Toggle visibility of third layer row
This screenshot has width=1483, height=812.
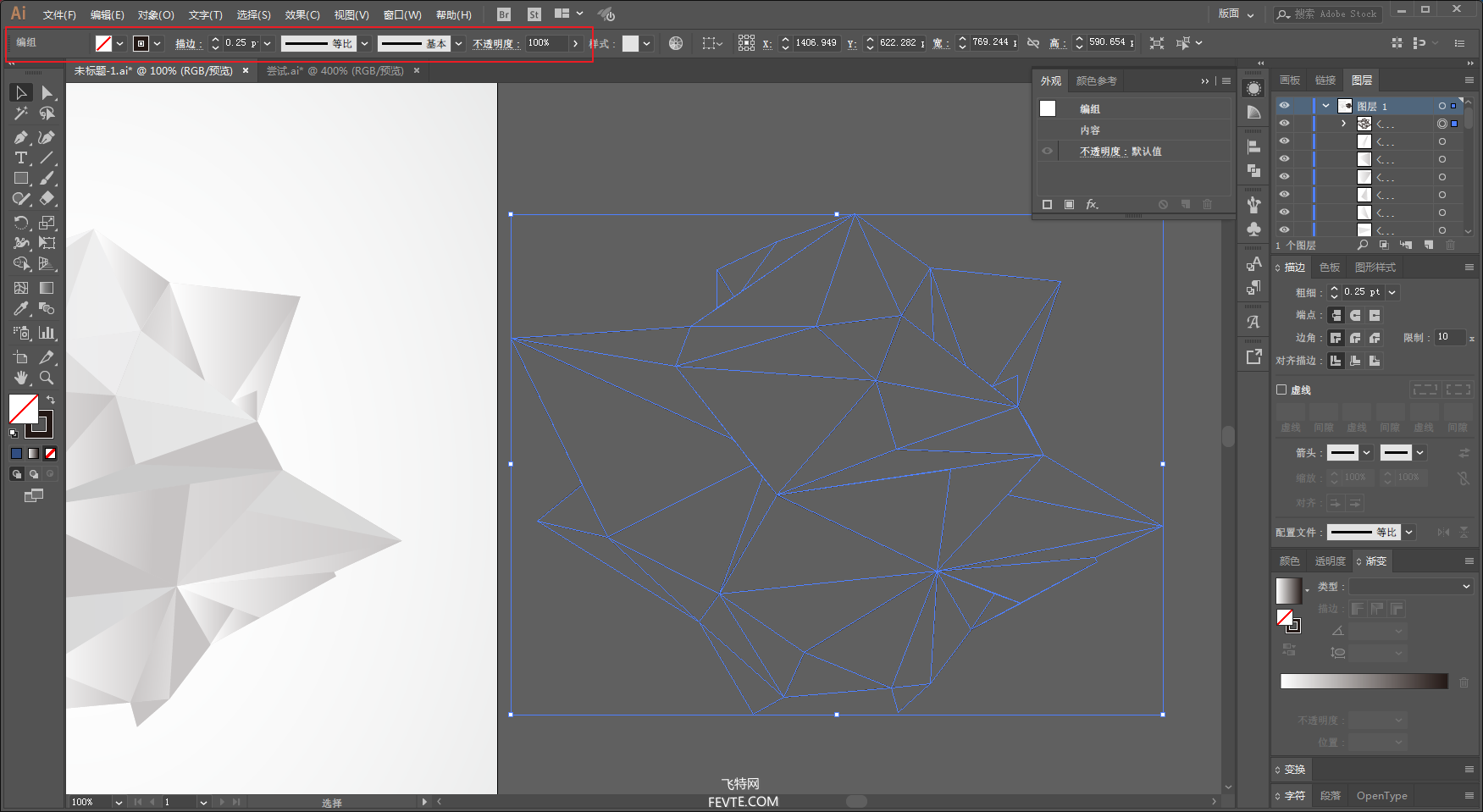[x=1285, y=141]
